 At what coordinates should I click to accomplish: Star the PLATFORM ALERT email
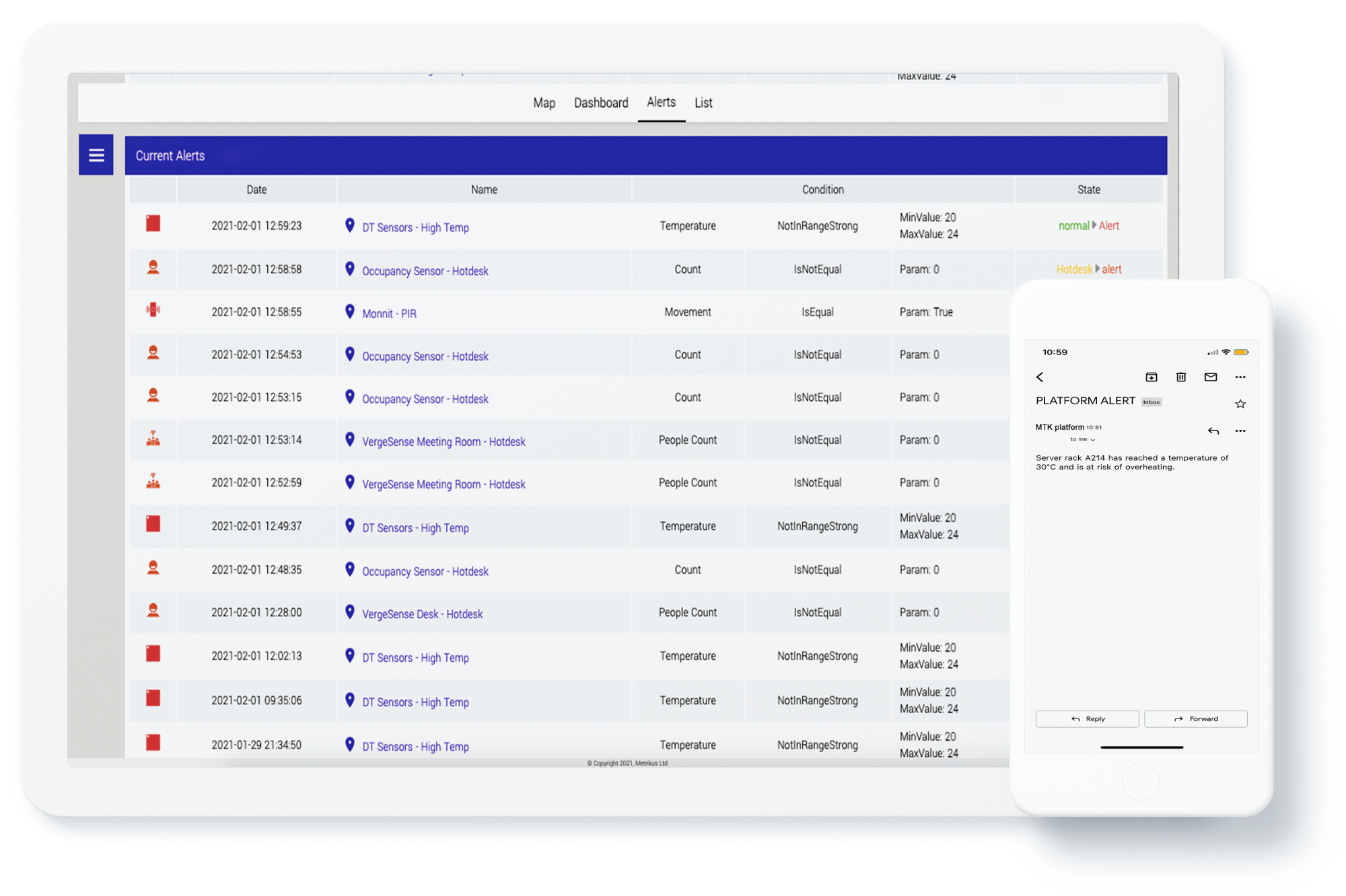[1240, 404]
